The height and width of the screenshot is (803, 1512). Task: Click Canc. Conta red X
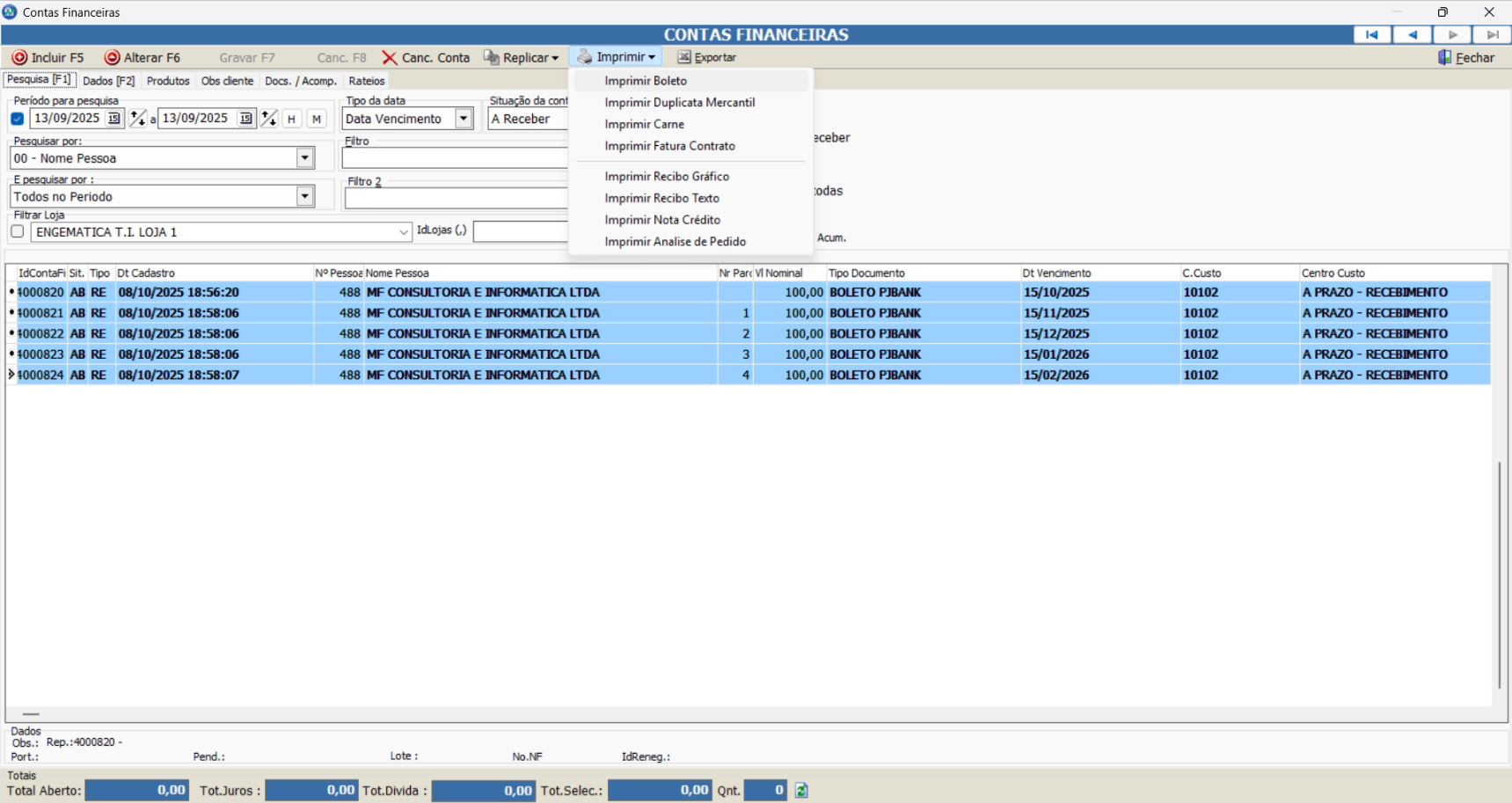(x=390, y=58)
